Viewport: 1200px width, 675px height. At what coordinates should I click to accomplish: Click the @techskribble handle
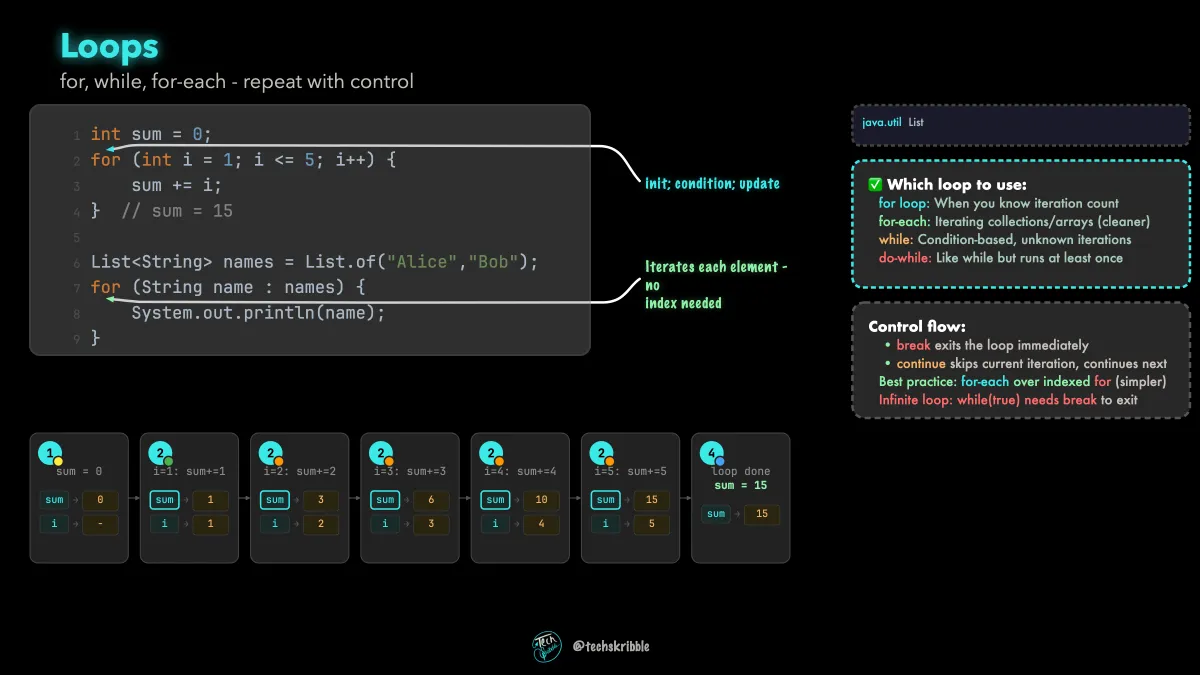[611, 646]
